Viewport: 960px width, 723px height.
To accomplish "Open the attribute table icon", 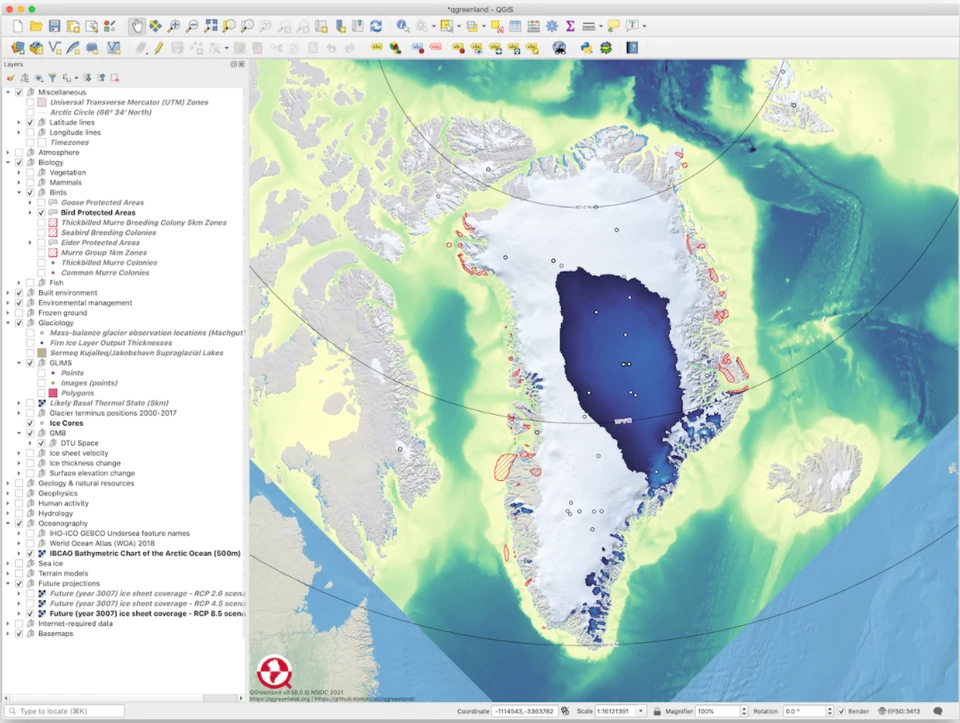I will click(x=516, y=26).
